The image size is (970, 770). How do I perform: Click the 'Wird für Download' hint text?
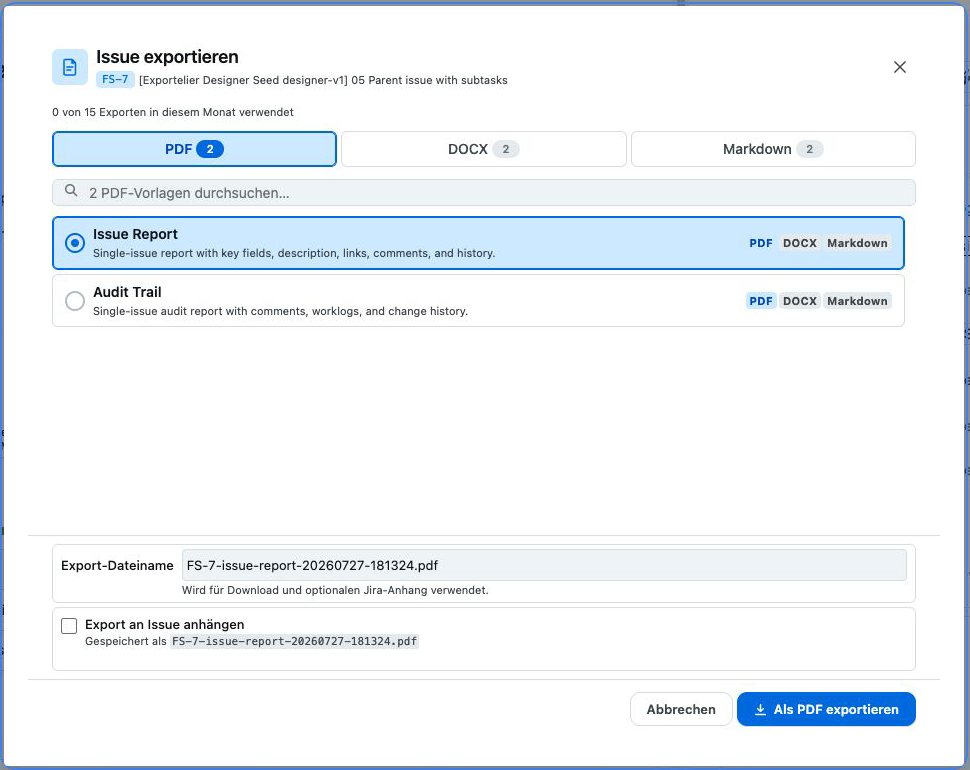[x=335, y=590]
